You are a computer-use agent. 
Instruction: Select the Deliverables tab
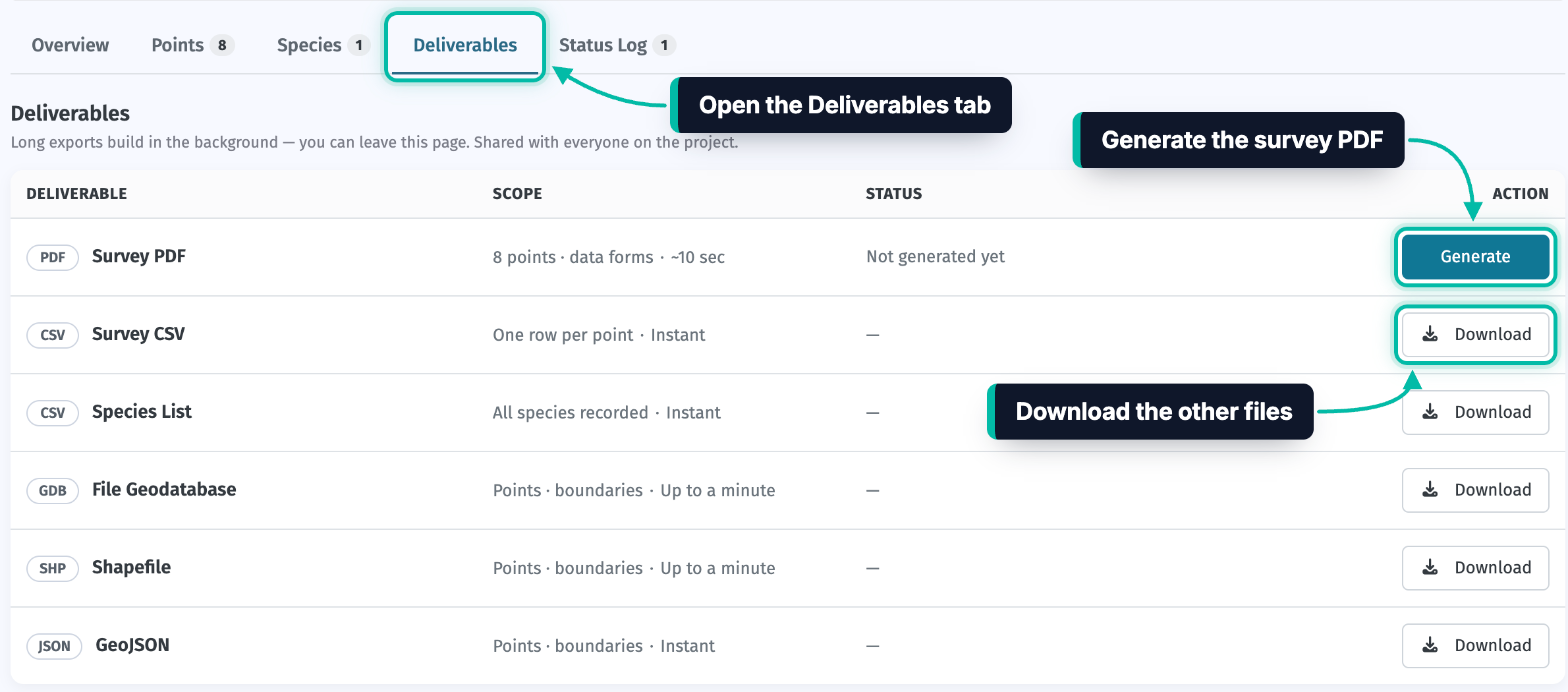tap(465, 45)
